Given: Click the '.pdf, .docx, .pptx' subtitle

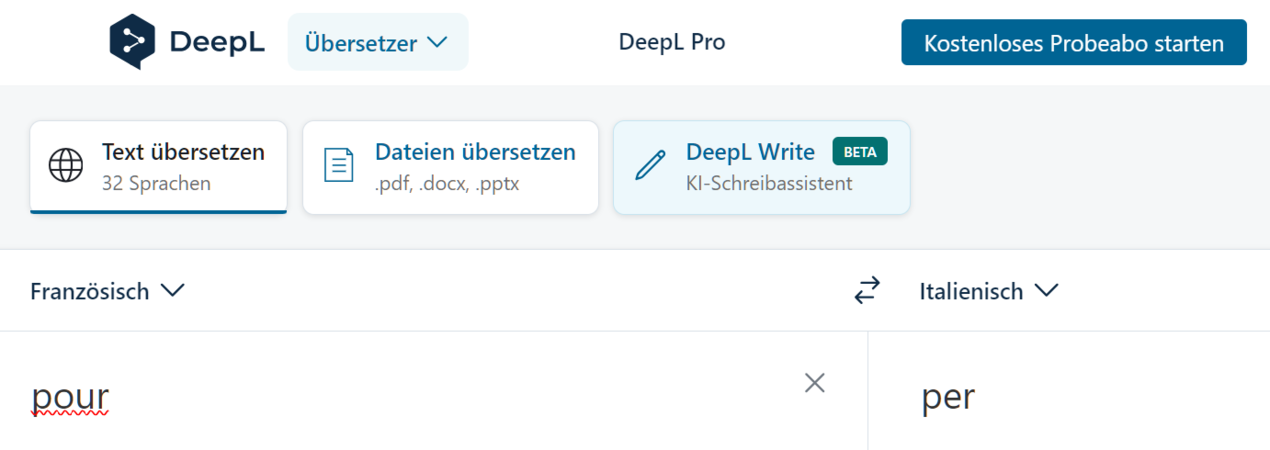Looking at the screenshot, I should coord(447,184).
